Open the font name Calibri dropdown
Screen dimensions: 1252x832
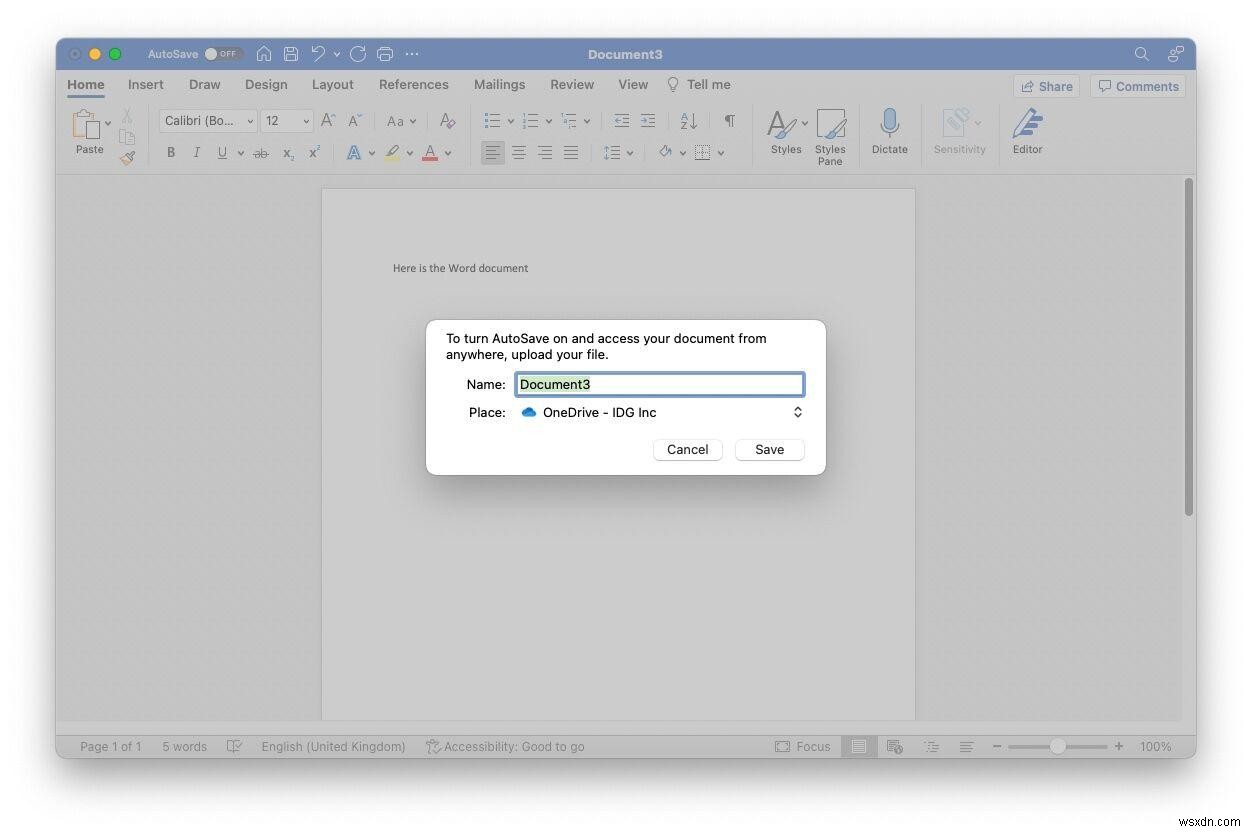tap(208, 121)
